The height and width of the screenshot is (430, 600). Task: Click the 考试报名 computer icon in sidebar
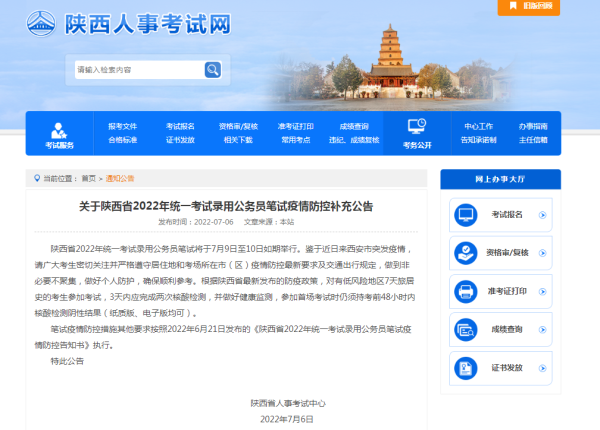tap(466, 215)
